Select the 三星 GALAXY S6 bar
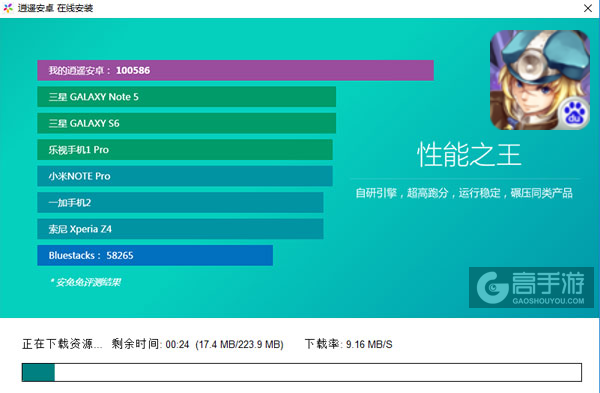 (x=186, y=123)
